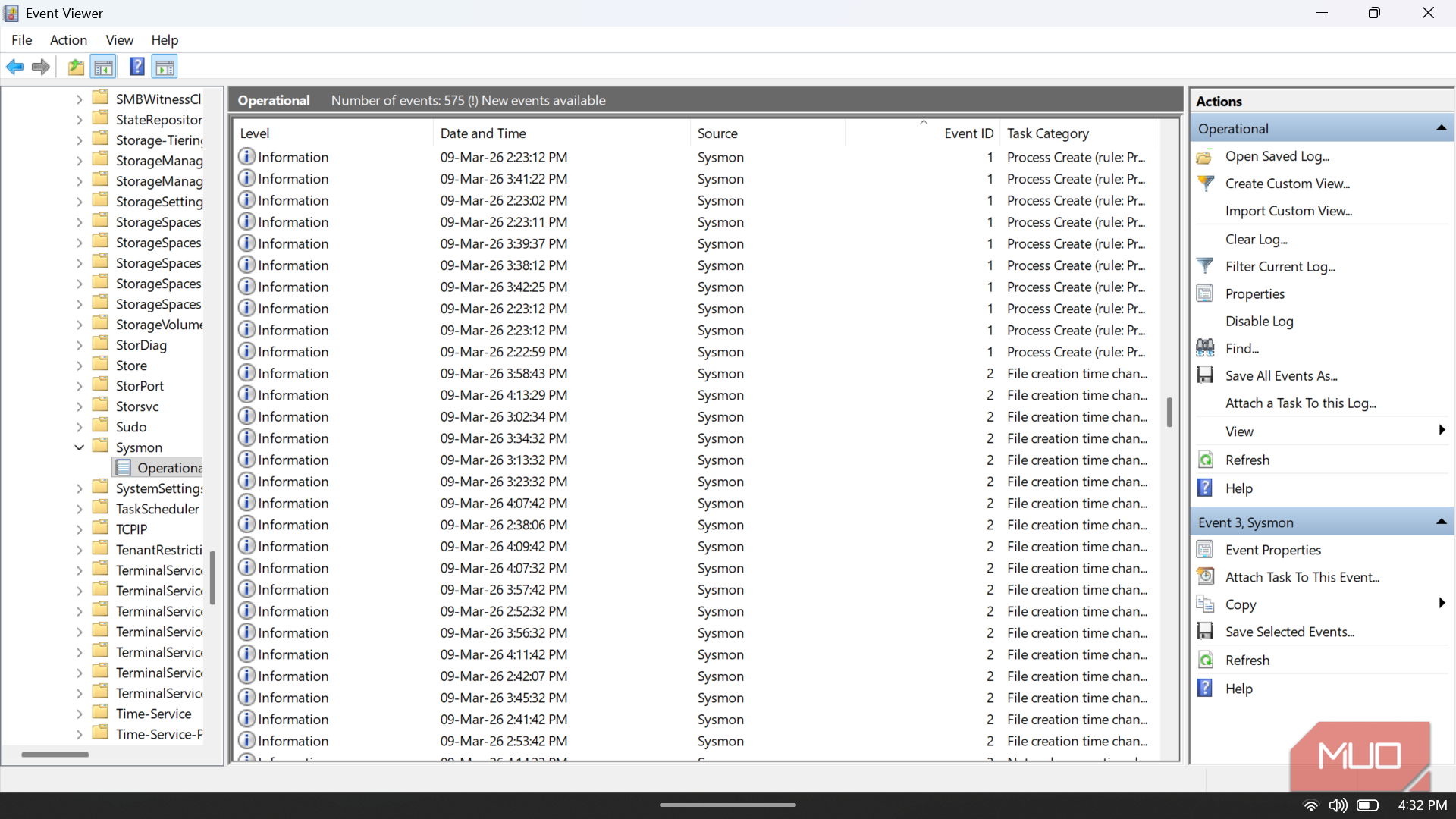This screenshot has width=1456, height=819.
Task: Expand the TCPIP tree node
Action: pos(79,529)
